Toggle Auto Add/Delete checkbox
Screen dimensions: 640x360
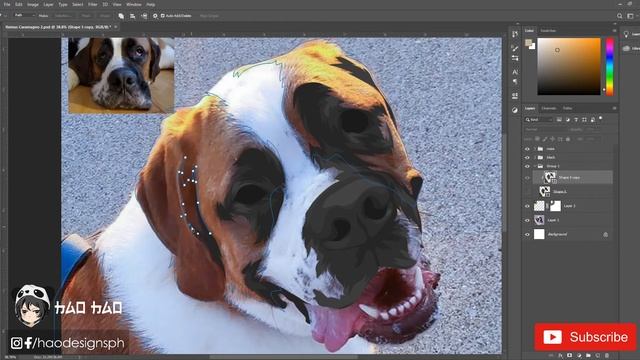point(162,16)
